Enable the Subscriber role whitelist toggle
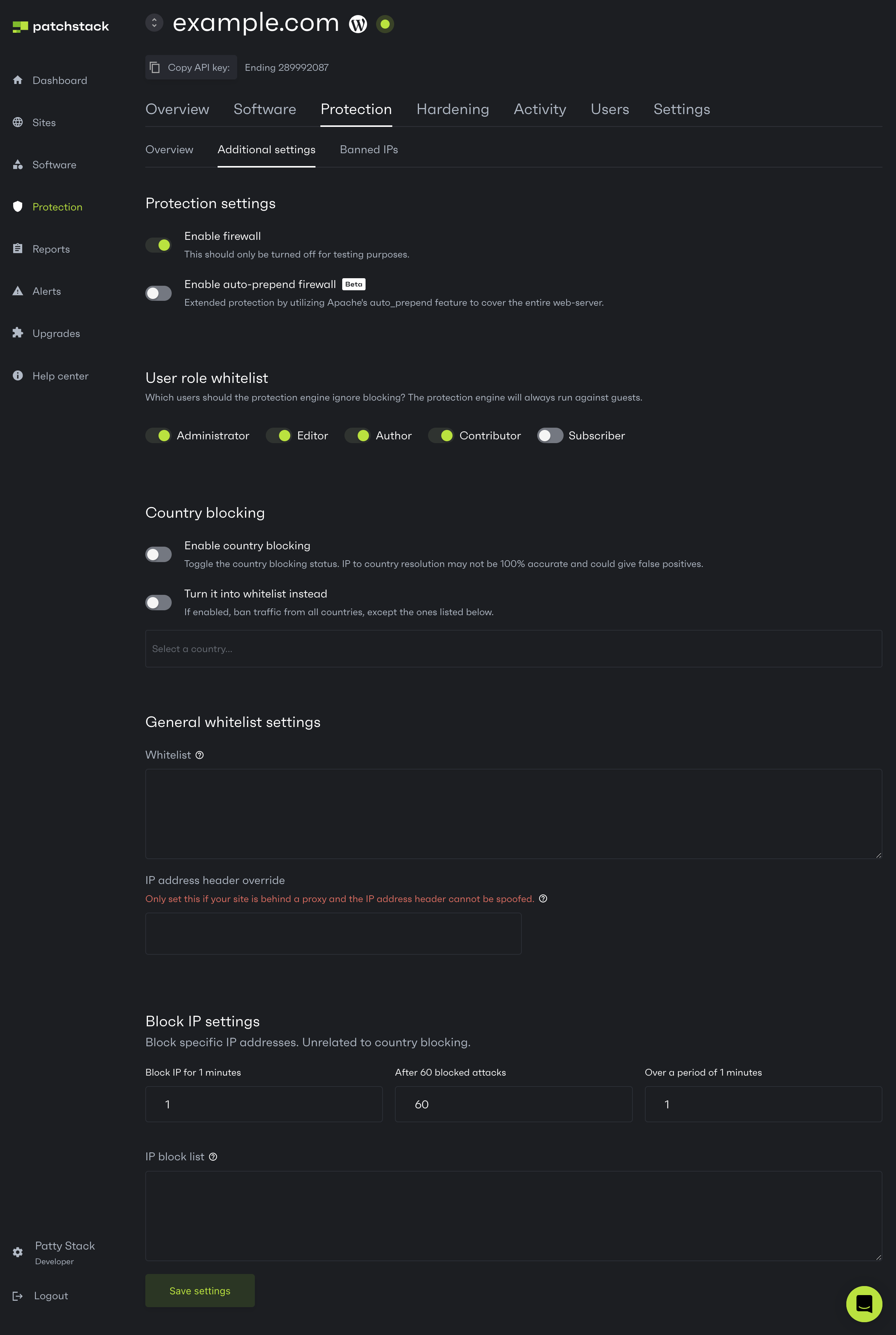The image size is (896, 1335). [550, 436]
